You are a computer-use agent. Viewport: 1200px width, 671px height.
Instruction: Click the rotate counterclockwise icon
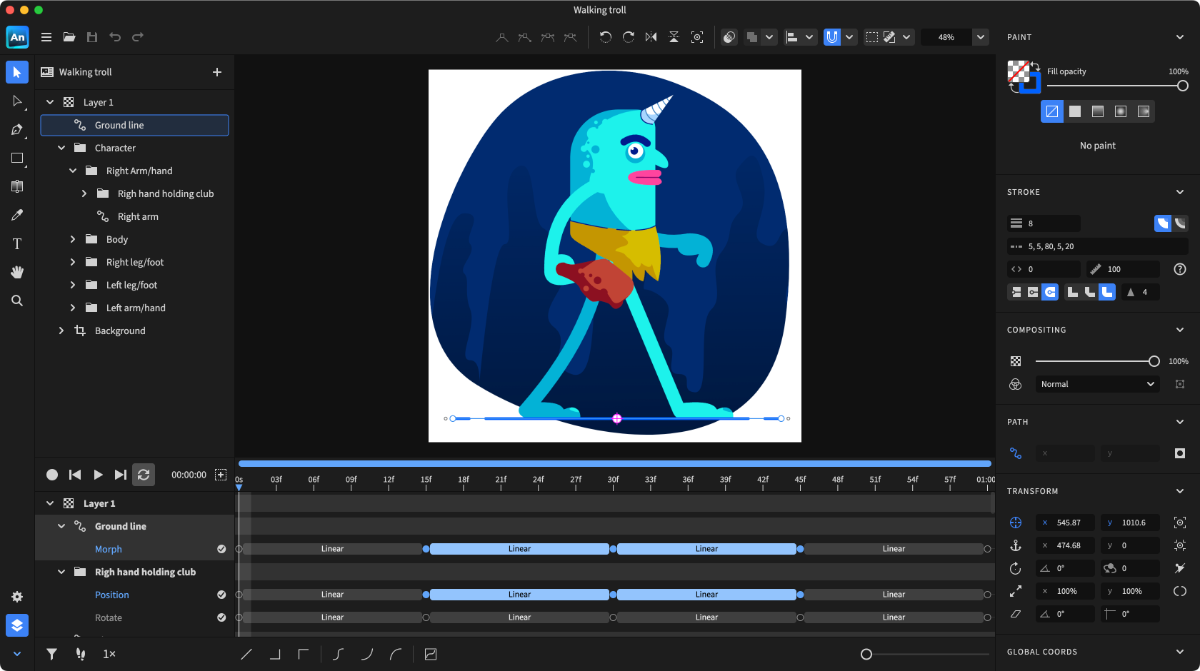(x=605, y=37)
